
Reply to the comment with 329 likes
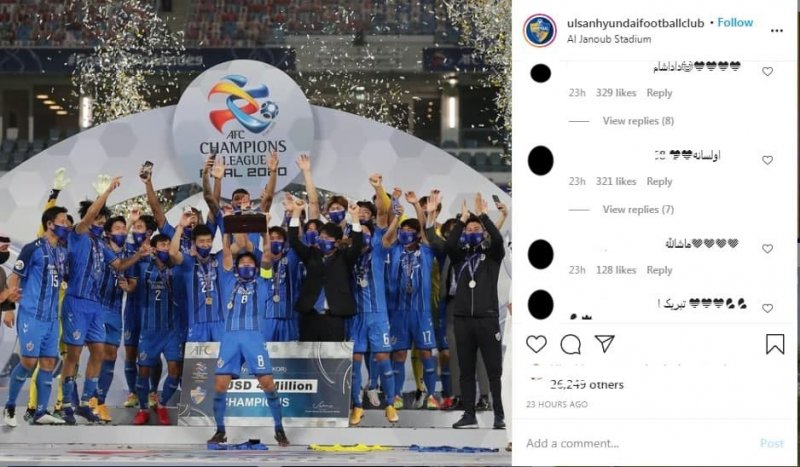pos(659,93)
